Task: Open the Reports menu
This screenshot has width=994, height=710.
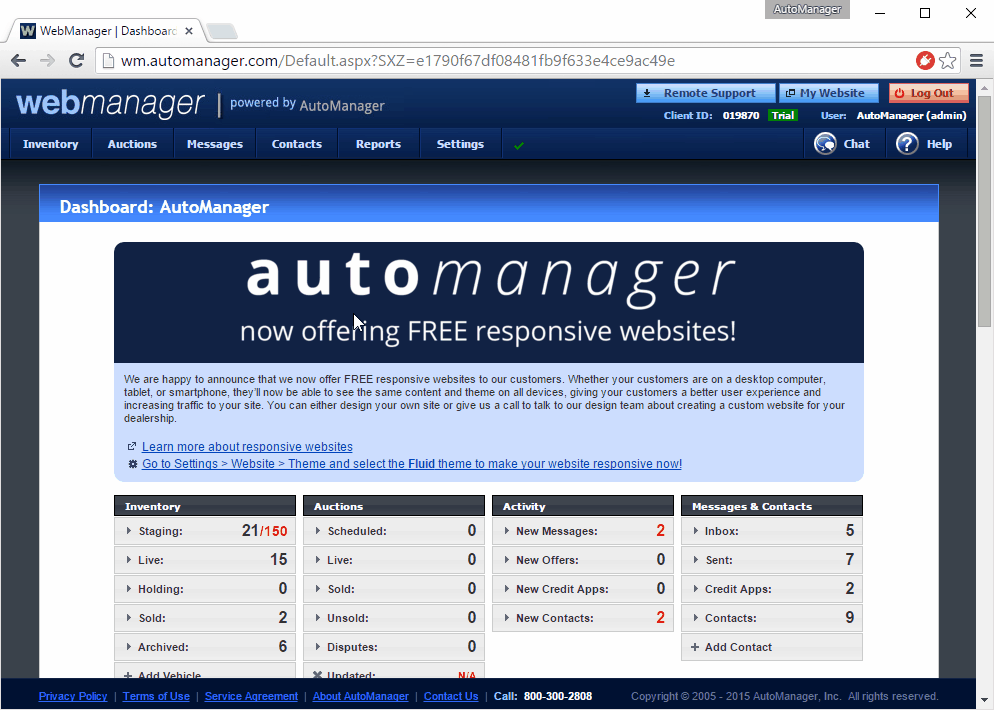Action: coord(378,144)
